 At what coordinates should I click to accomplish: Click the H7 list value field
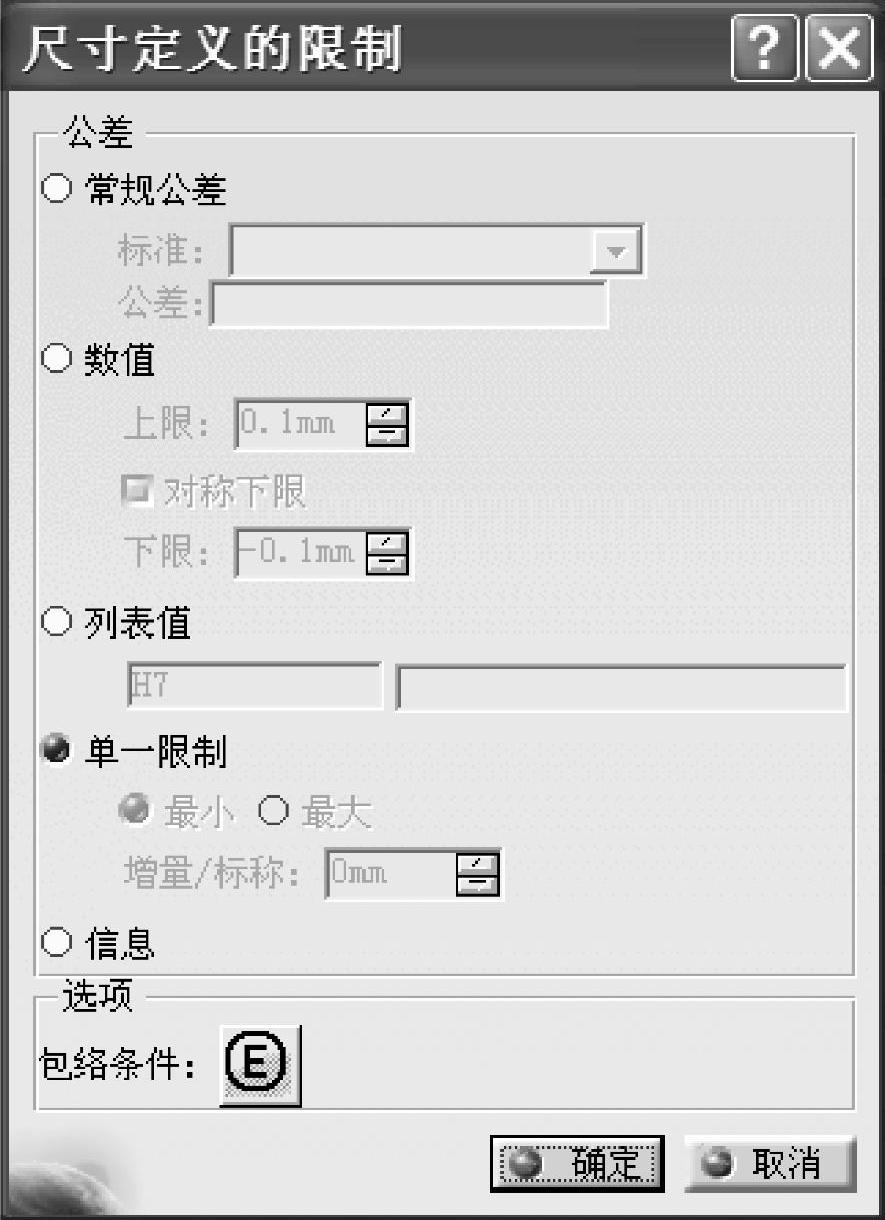[254, 686]
